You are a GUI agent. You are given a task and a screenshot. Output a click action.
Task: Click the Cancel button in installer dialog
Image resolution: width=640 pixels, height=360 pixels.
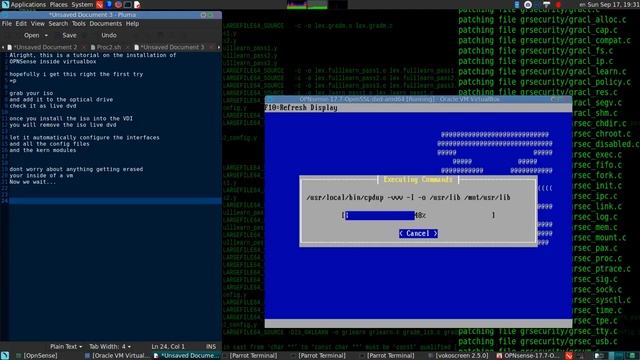pyautogui.click(x=418, y=233)
